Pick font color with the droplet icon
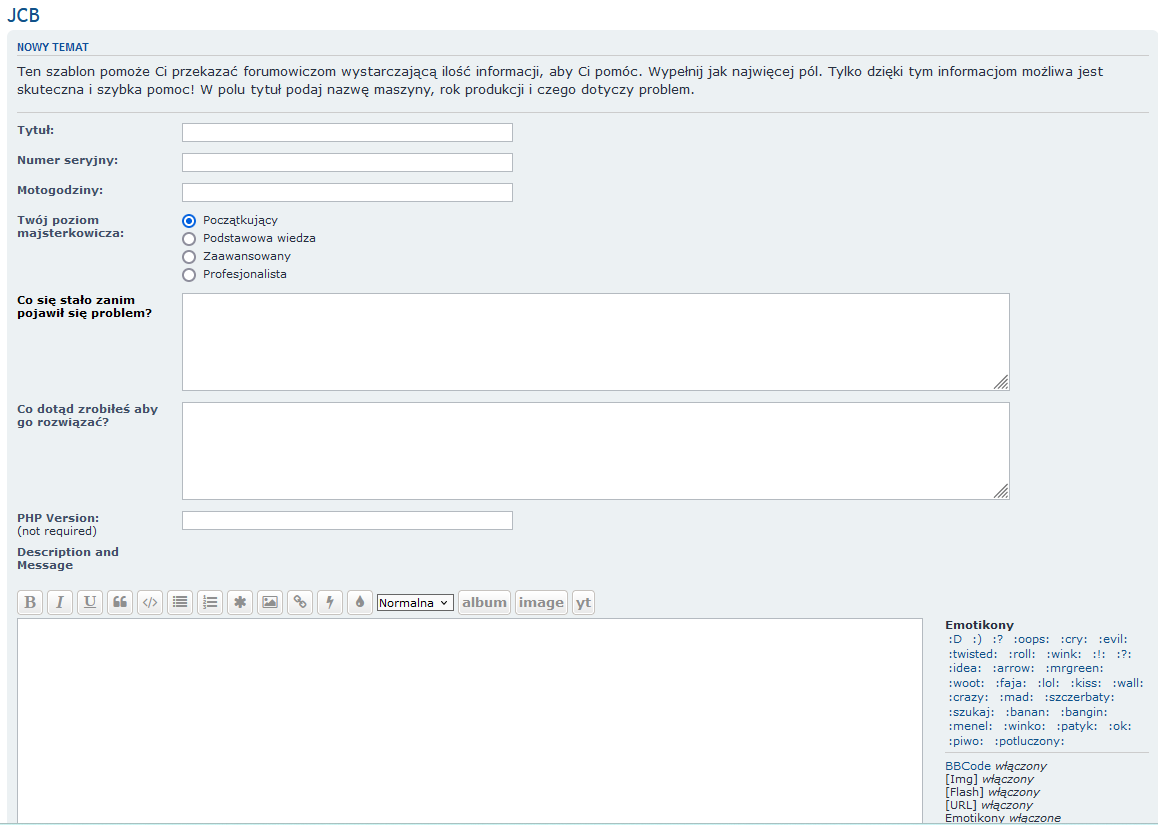The image size is (1158, 825). (360, 603)
